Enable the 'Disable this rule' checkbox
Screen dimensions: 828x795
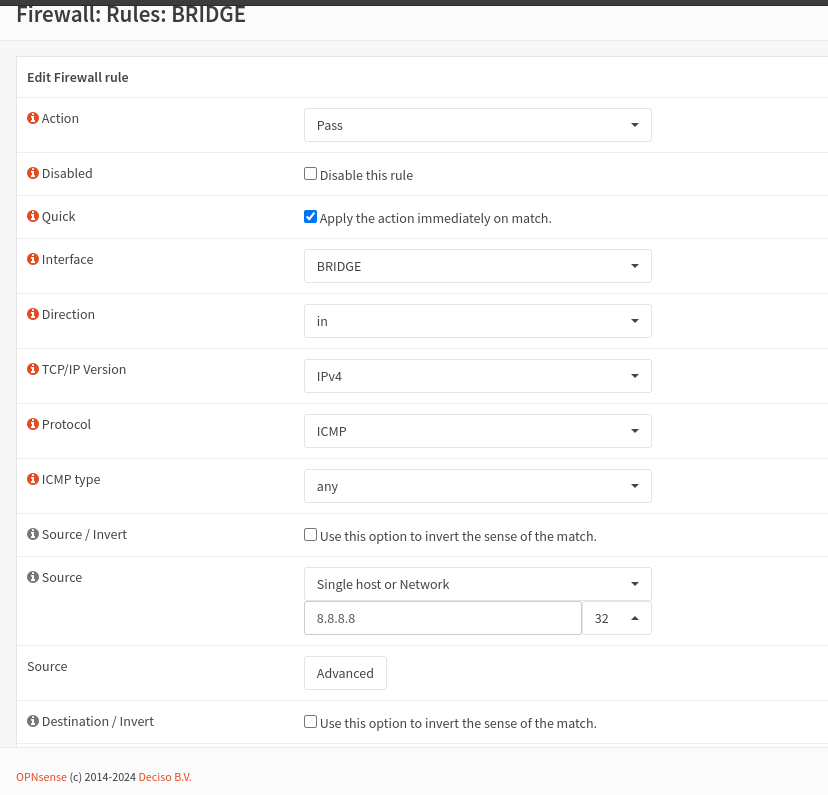click(310, 174)
